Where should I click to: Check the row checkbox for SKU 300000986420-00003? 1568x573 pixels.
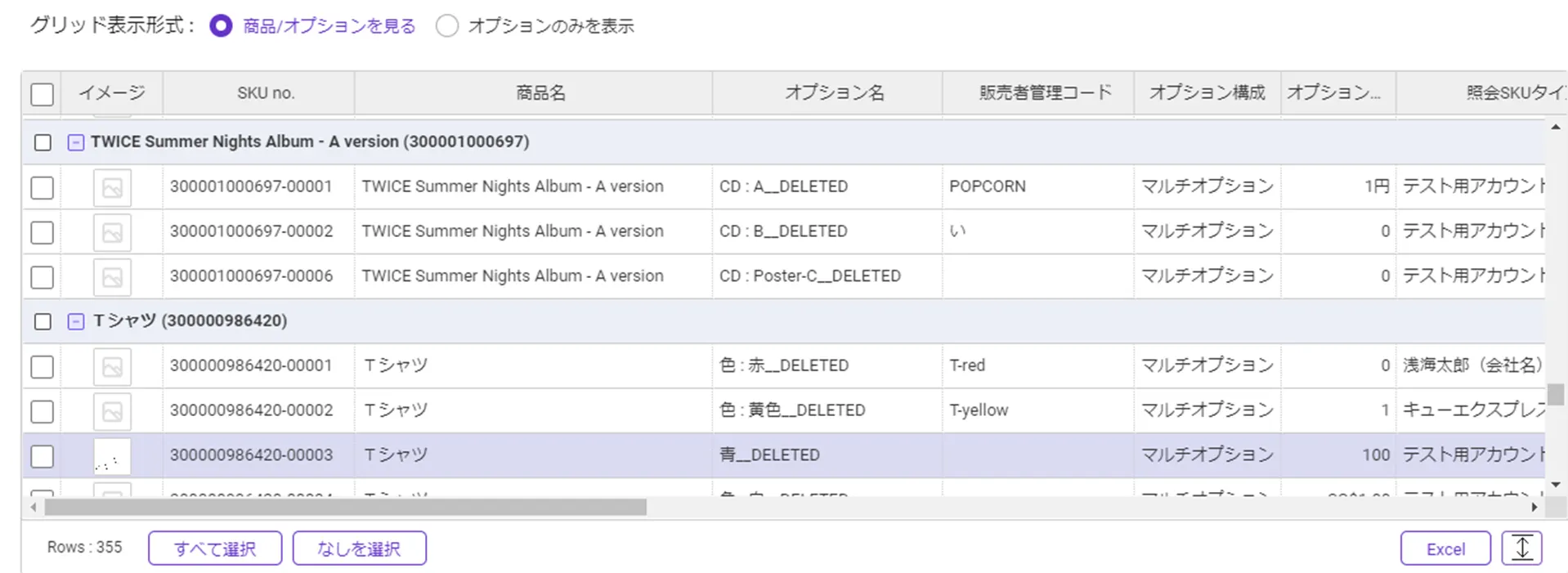point(43,456)
